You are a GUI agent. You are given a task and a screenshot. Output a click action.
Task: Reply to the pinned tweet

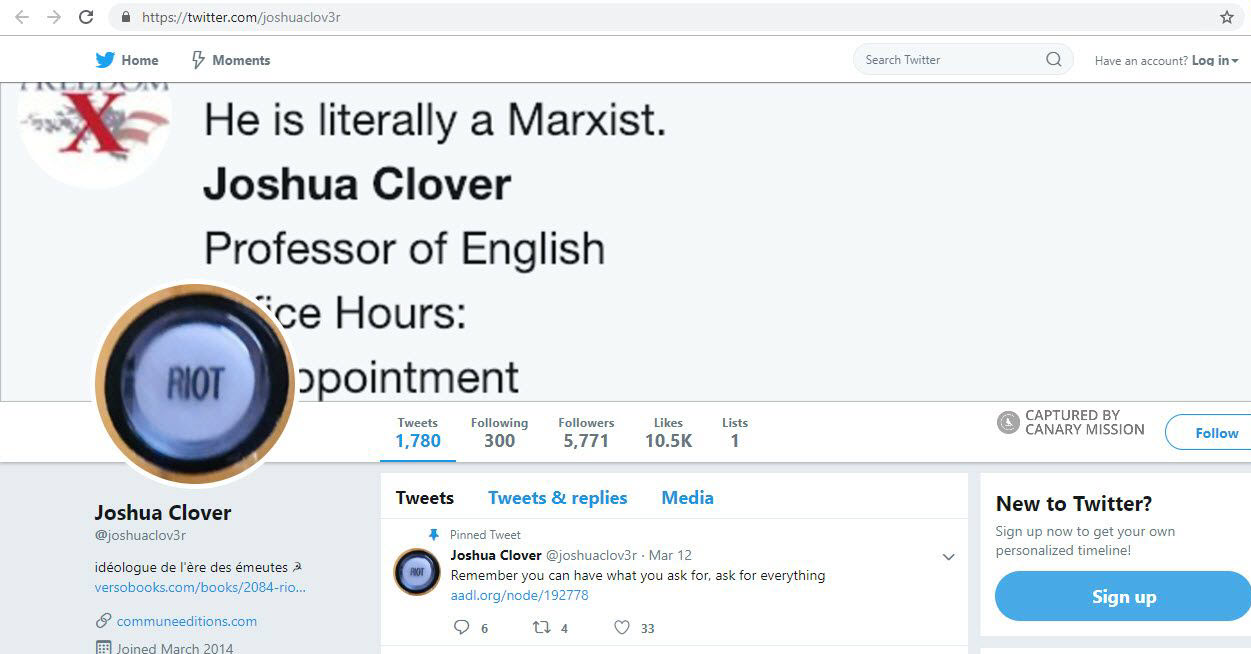tap(461, 628)
